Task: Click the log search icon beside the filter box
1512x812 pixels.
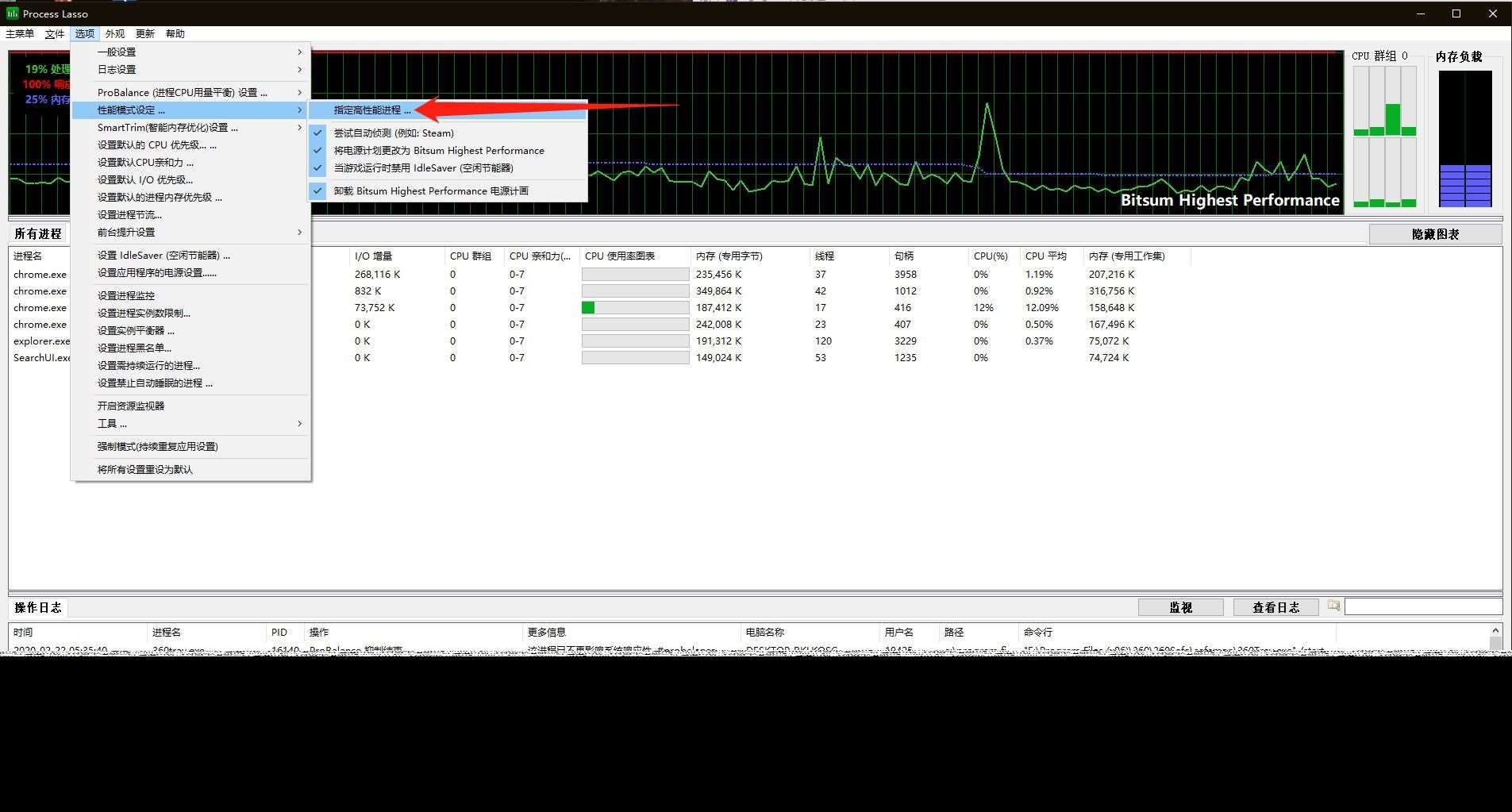Action: click(1333, 606)
